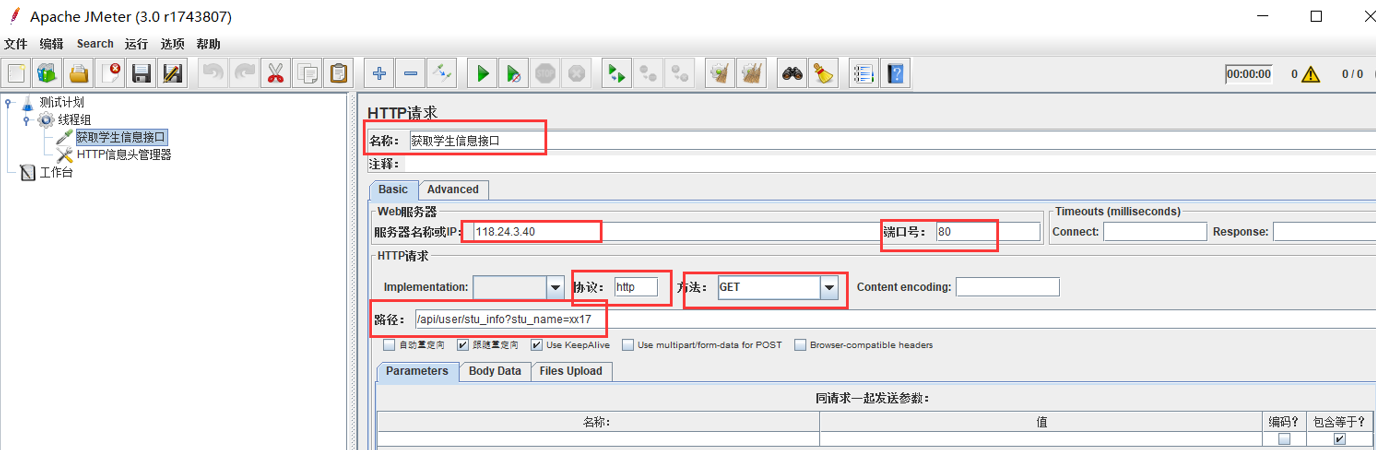This screenshot has height=450, width=1376.
Task: Switch to the Advanced tab
Action: pyautogui.click(x=453, y=189)
